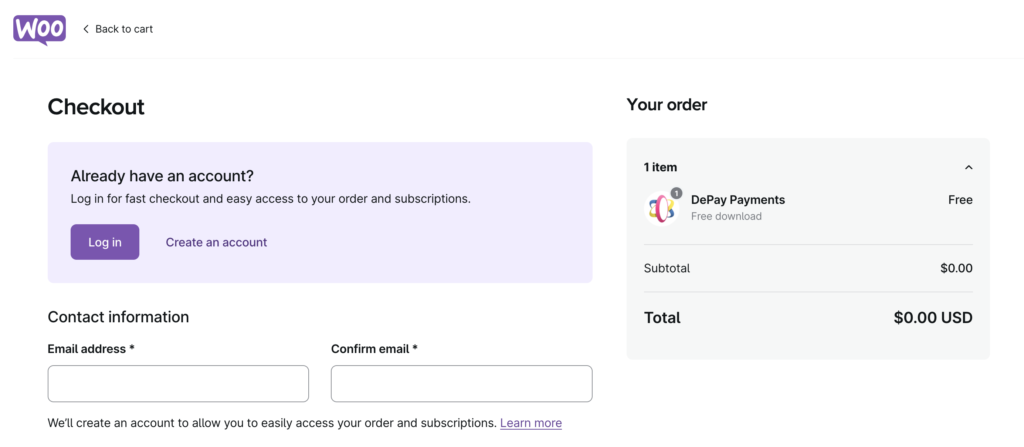
Task: Click the DePay Payments product icon
Action: pyautogui.click(x=661, y=208)
